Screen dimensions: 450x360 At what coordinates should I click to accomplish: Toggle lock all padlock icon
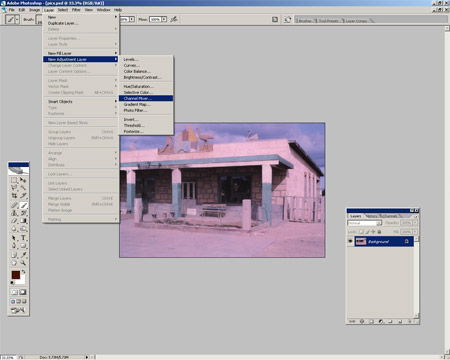point(379,231)
